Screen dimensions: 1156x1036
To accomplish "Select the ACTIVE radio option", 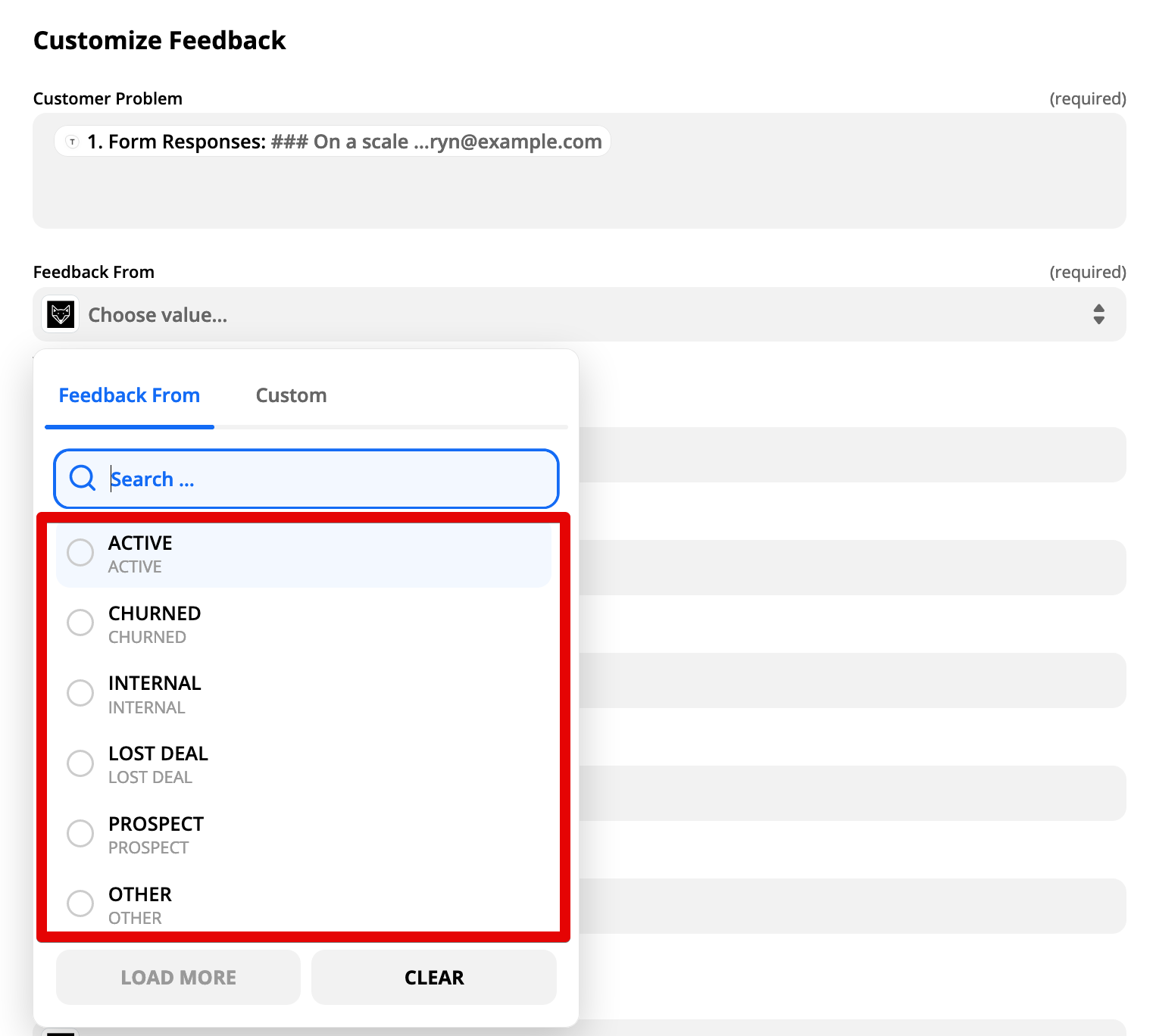I will (80, 552).
